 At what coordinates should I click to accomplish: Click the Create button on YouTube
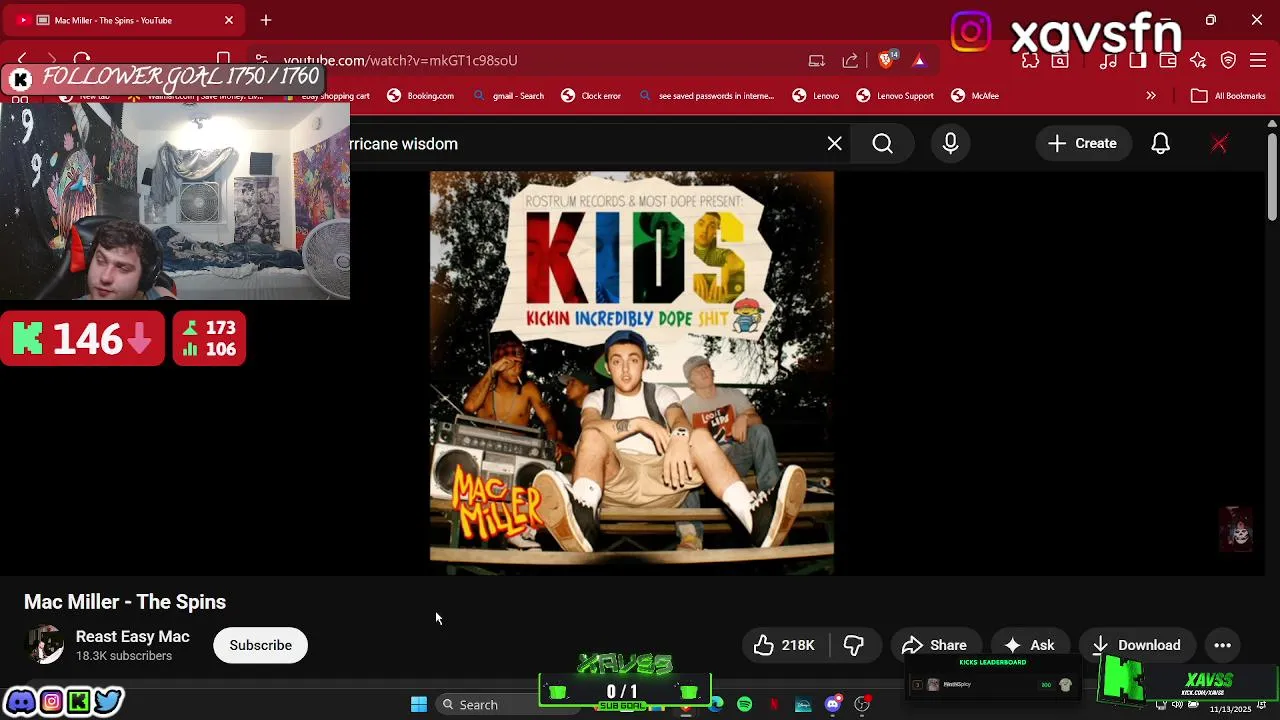pos(1082,144)
